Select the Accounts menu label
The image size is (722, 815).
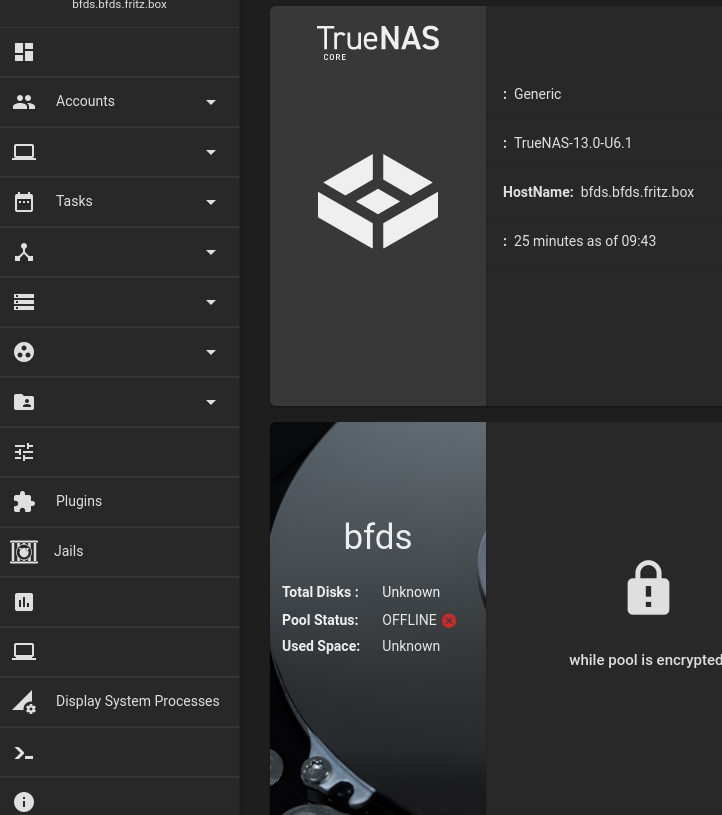coord(85,101)
